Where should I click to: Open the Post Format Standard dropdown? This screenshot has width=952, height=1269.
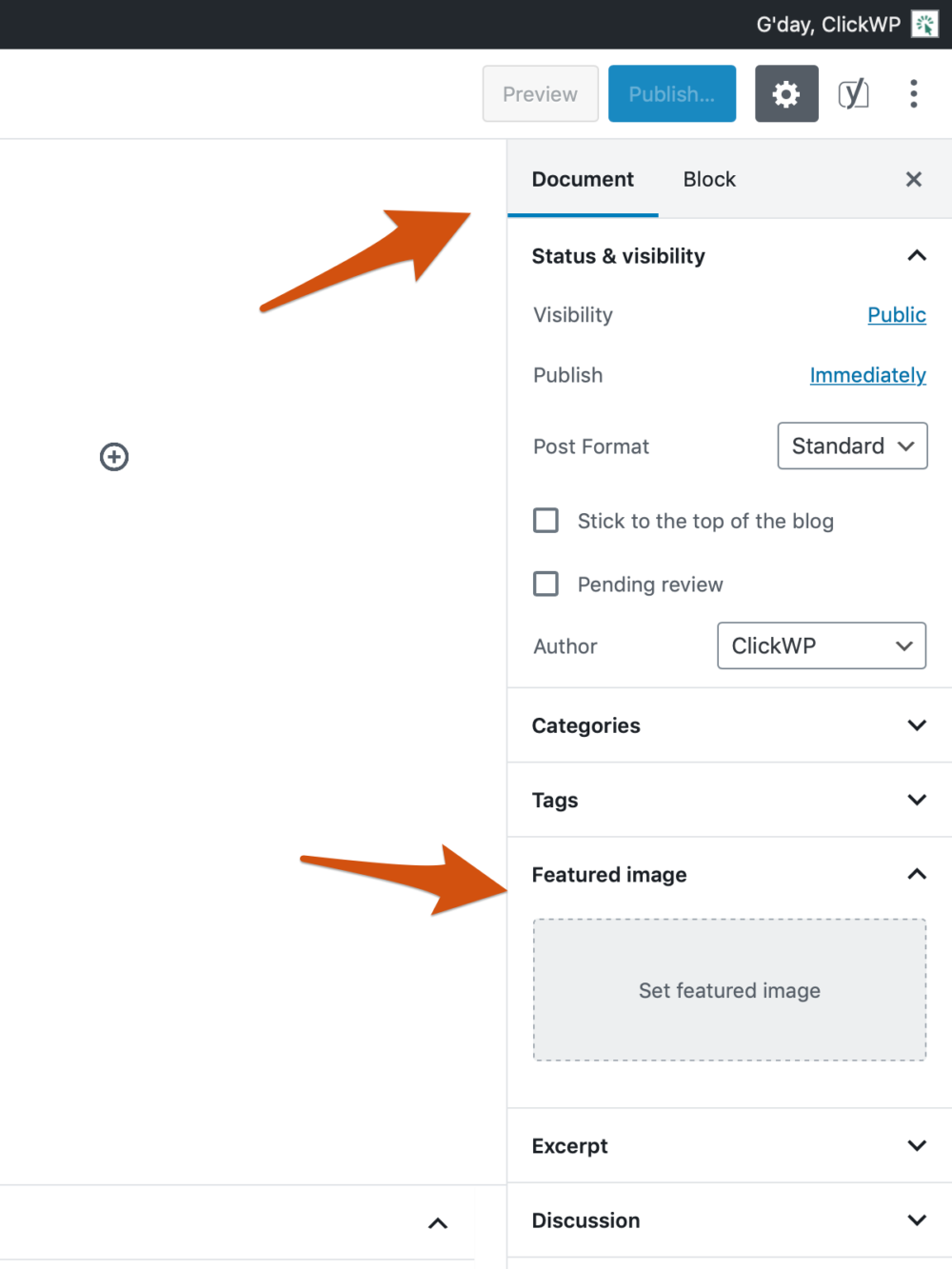point(852,446)
